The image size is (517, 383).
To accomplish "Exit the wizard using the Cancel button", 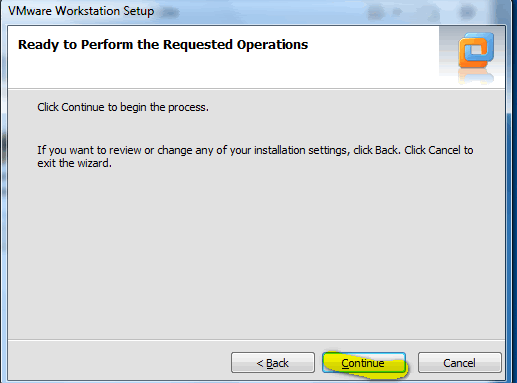I will coord(460,363).
